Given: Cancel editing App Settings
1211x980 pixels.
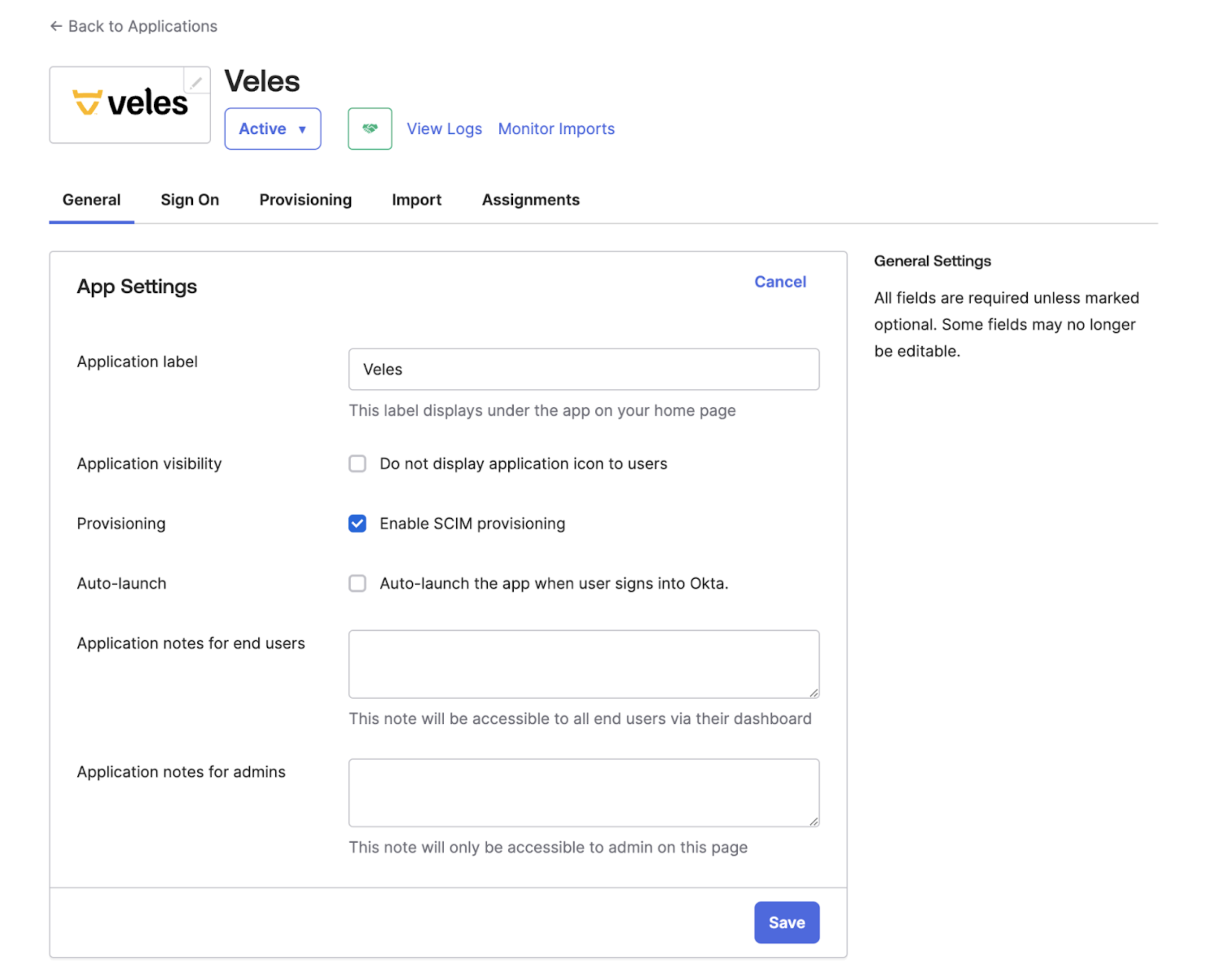Looking at the screenshot, I should tap(780, 282).
